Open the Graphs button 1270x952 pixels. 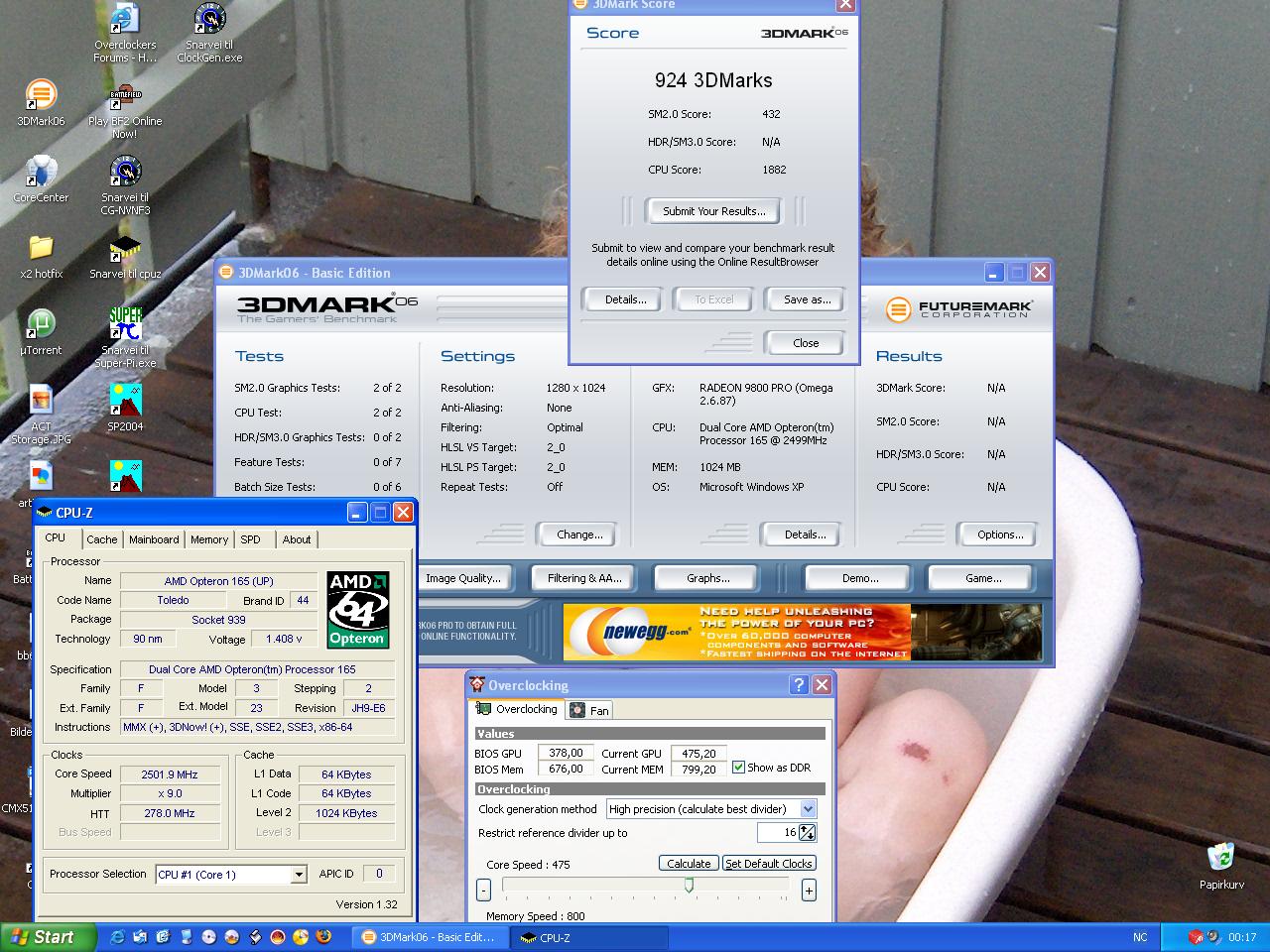click(708, 578)
